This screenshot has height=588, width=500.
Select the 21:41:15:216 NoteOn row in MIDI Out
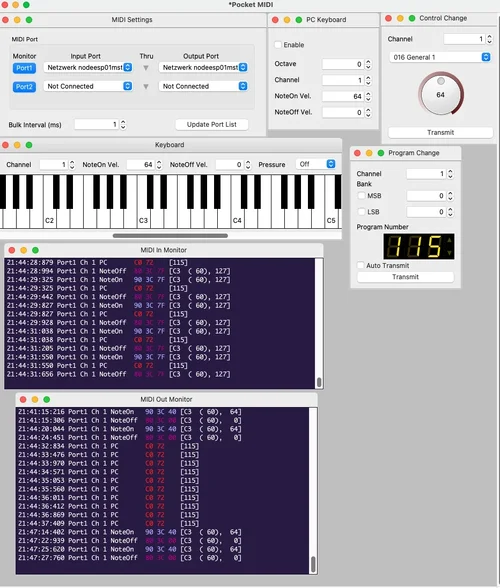coord(163,412)
